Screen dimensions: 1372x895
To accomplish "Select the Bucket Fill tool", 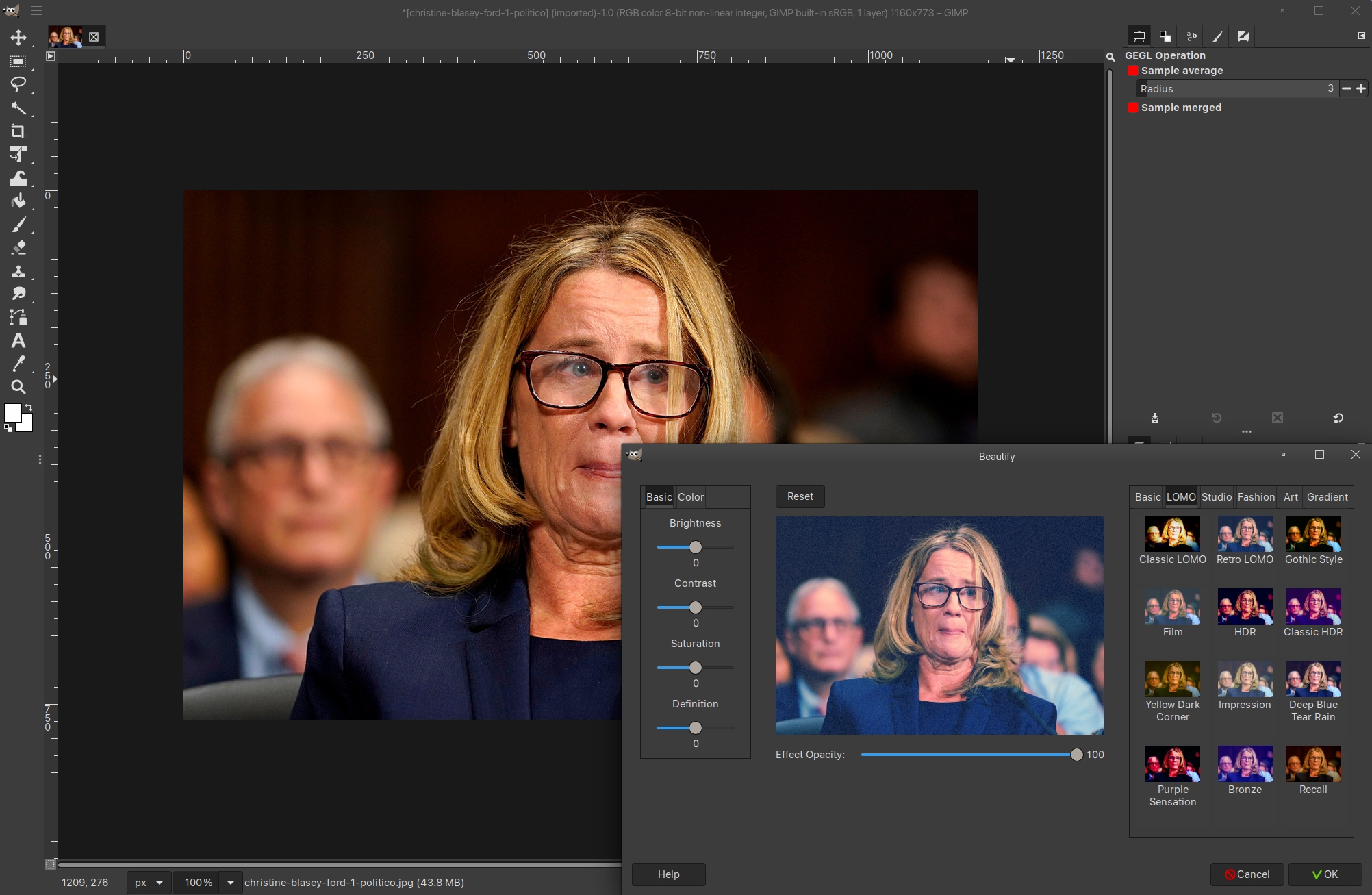I will (18, 201).
